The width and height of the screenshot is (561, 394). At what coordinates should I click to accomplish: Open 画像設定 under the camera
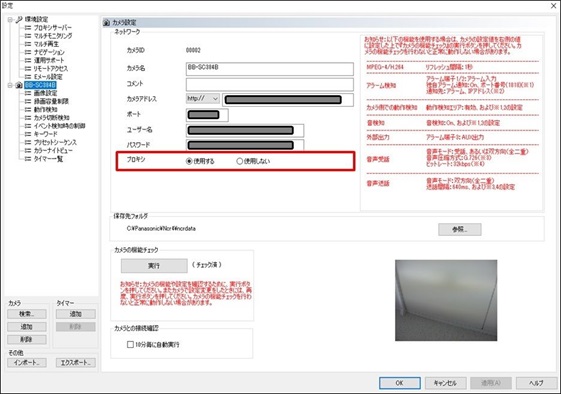click(45, 93)
